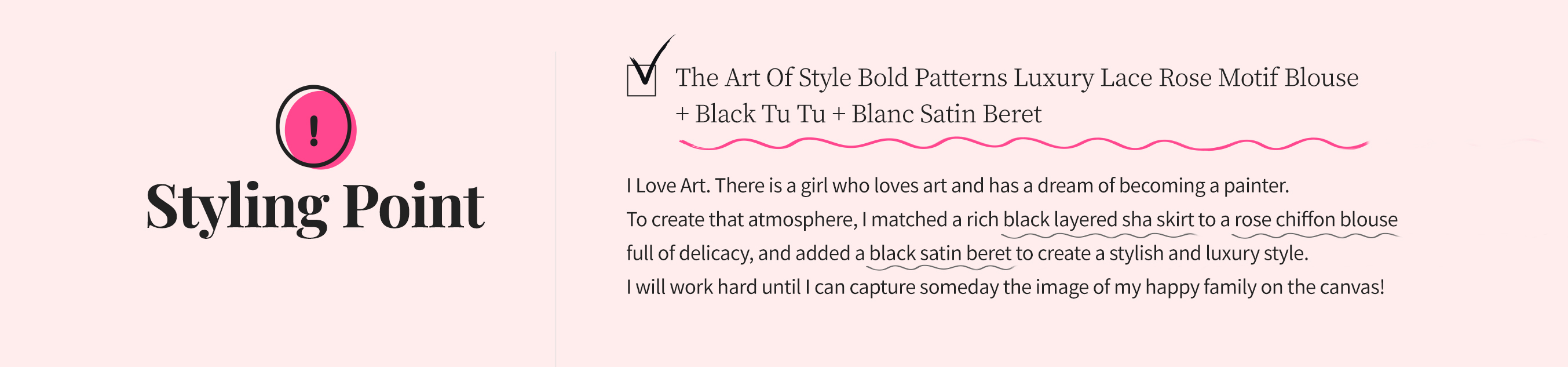
Task: Click the 'I Love Art.' opening sentence
Action: [x=668, y=186]
